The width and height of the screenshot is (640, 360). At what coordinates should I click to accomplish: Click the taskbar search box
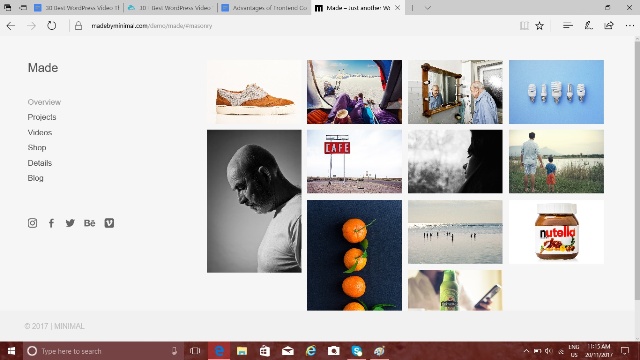point(103,351)
